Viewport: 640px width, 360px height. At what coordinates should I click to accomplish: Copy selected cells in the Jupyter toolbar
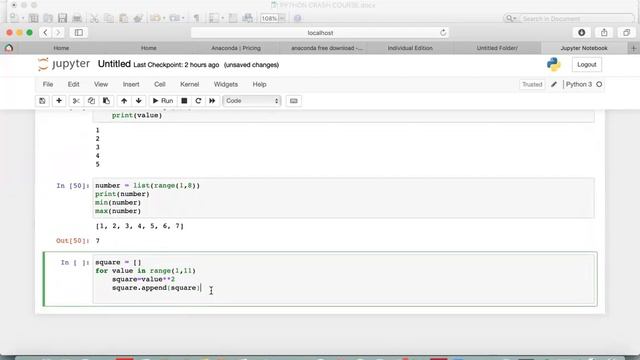pos(91,101)
